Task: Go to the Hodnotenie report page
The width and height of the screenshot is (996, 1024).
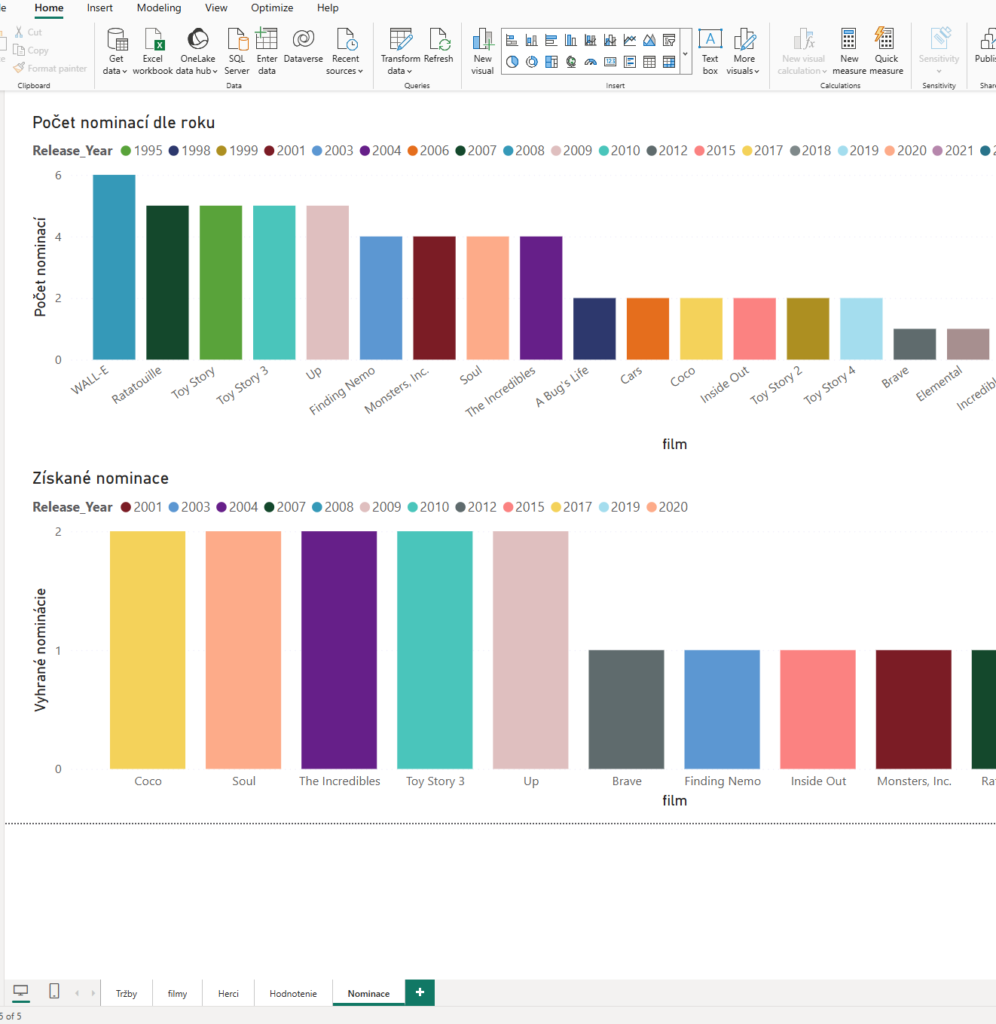Action: coord(293,993)
